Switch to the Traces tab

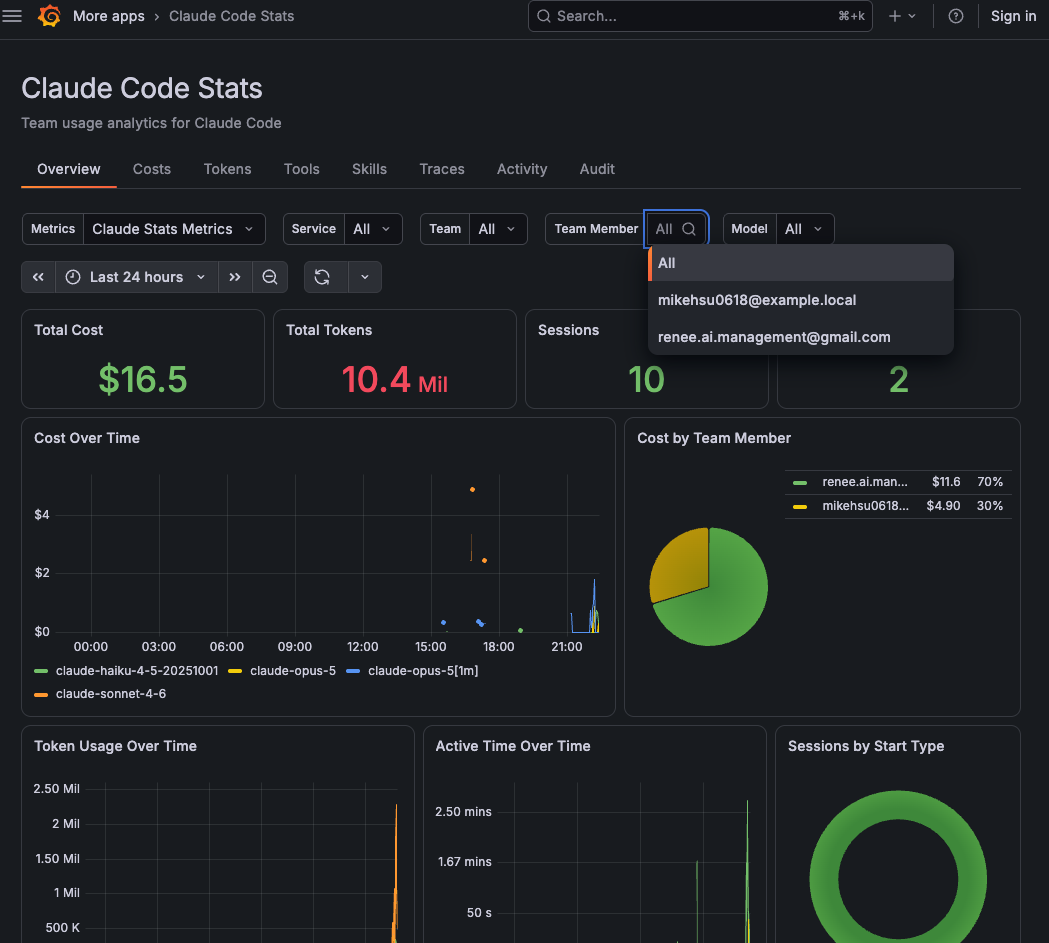click(442, 169)
